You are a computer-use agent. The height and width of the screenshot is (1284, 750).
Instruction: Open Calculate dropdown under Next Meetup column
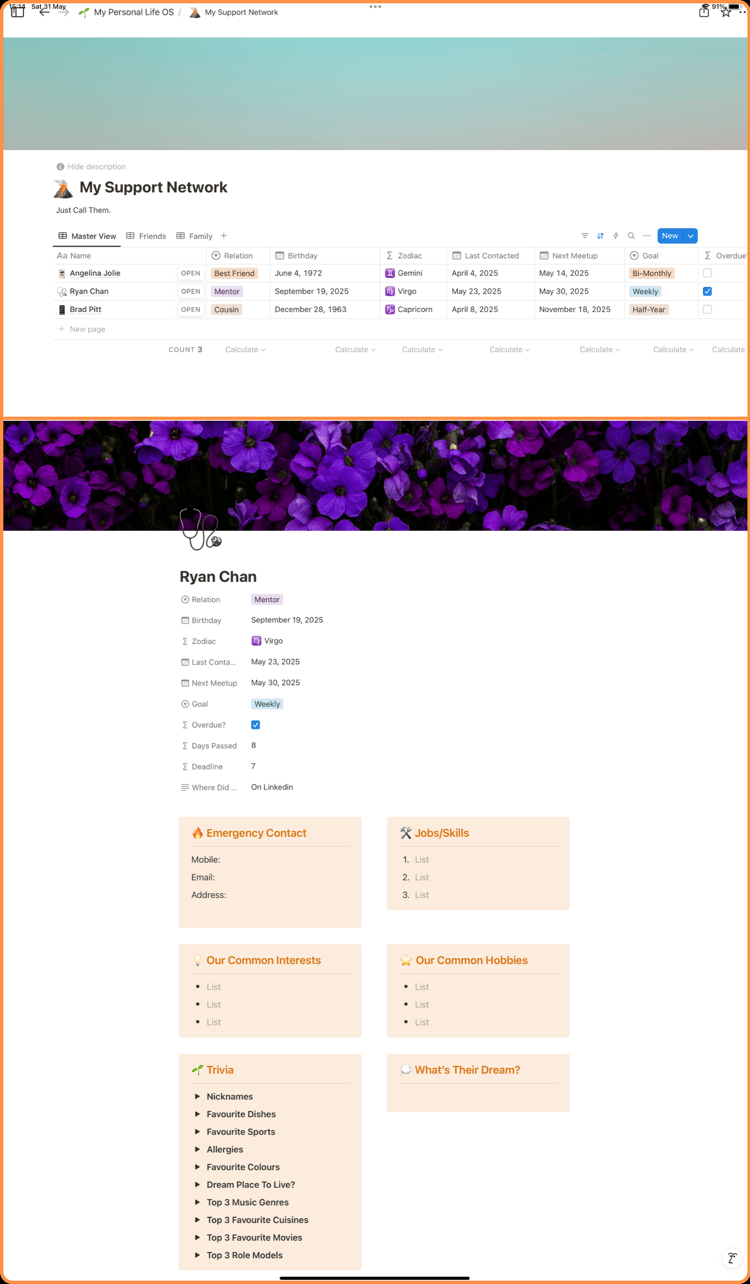600,350
